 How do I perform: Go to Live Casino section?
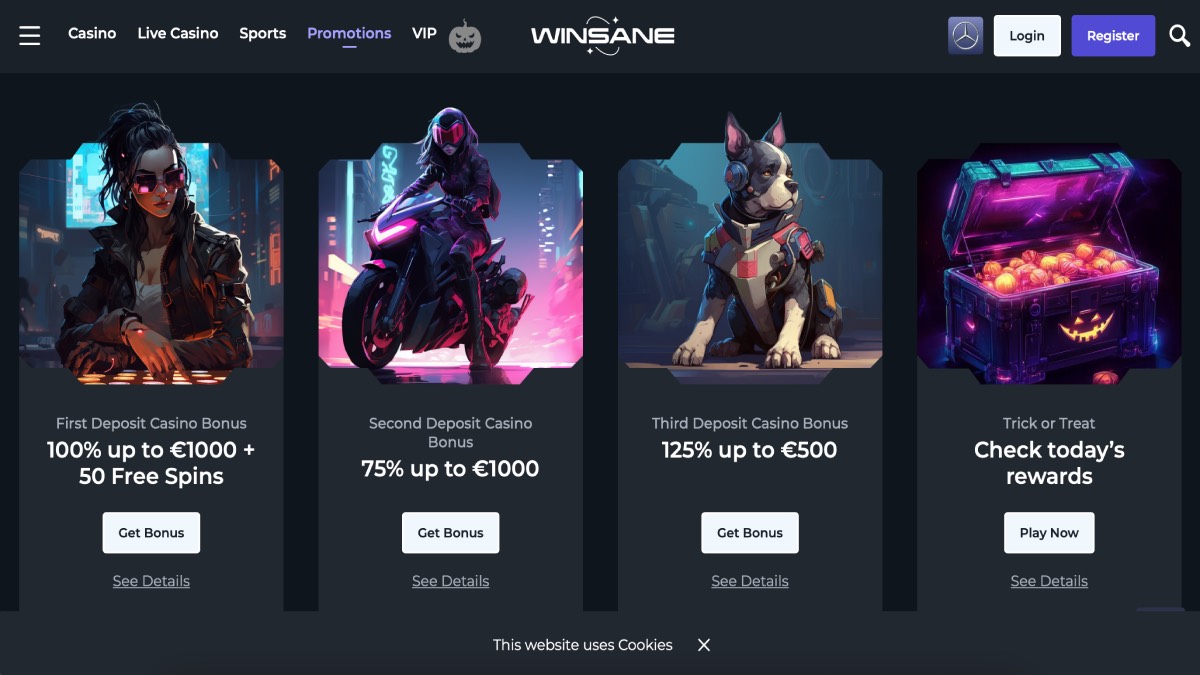(178, 33)
